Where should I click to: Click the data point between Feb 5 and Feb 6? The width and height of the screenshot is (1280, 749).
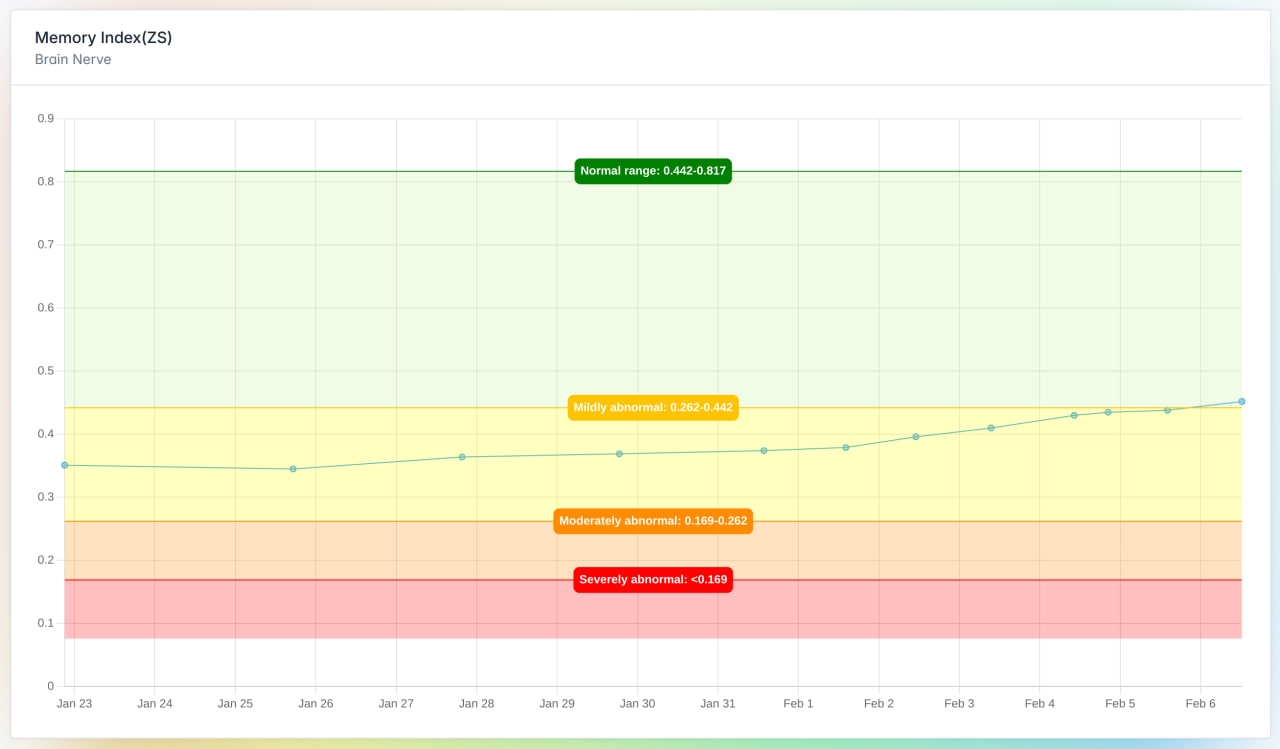1167,410
